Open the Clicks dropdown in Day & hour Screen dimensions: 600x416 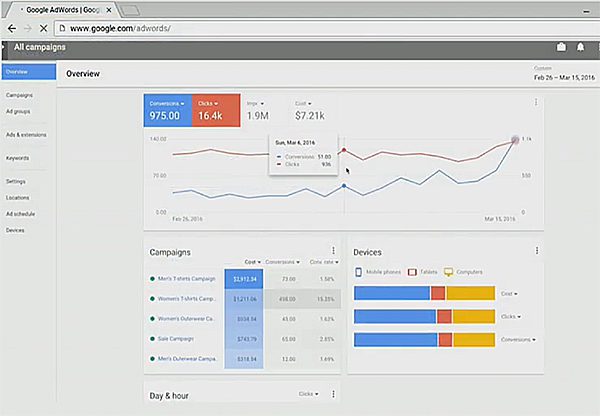coord(308,394)
